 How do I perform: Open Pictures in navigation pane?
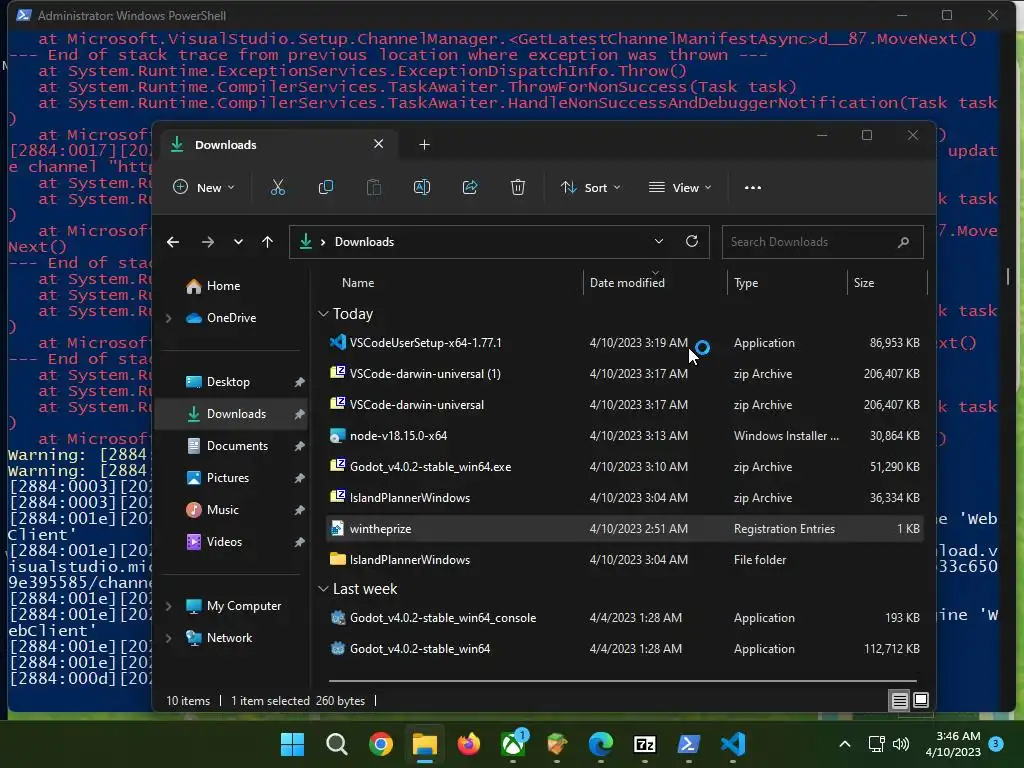[x=227, y=478]
